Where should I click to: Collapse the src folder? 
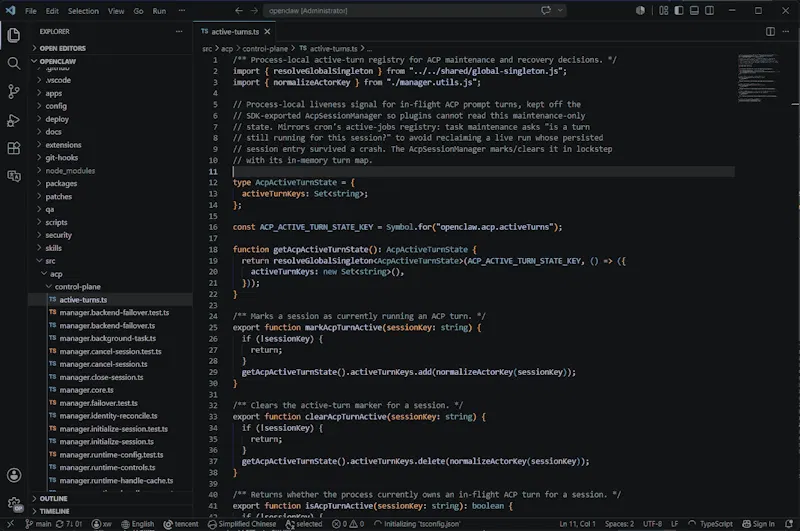[x=110, y=261]
